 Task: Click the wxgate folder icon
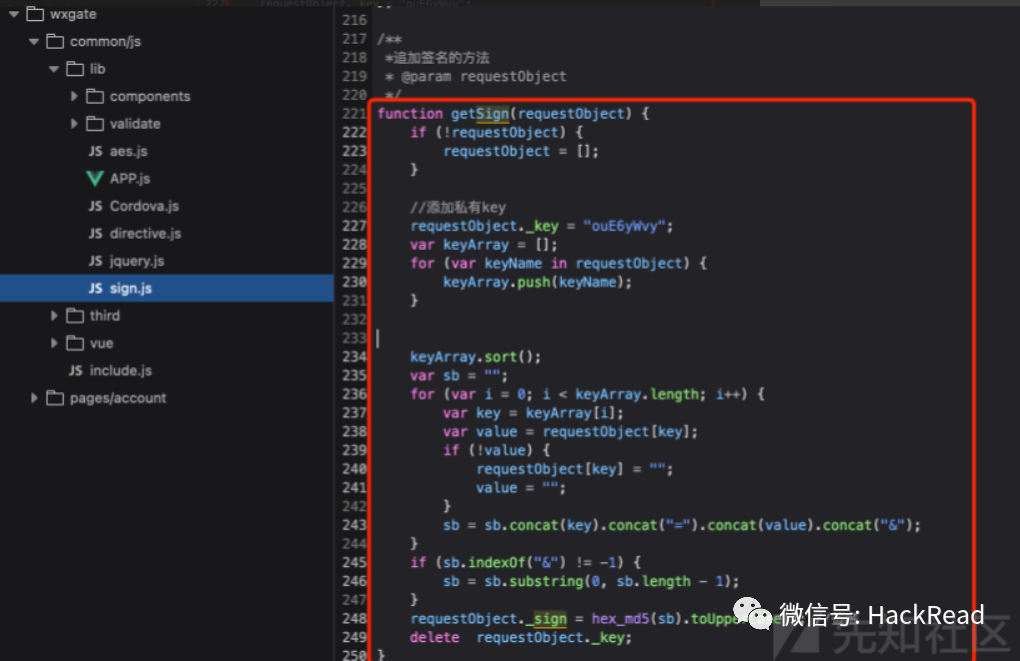tap(35, 14)
